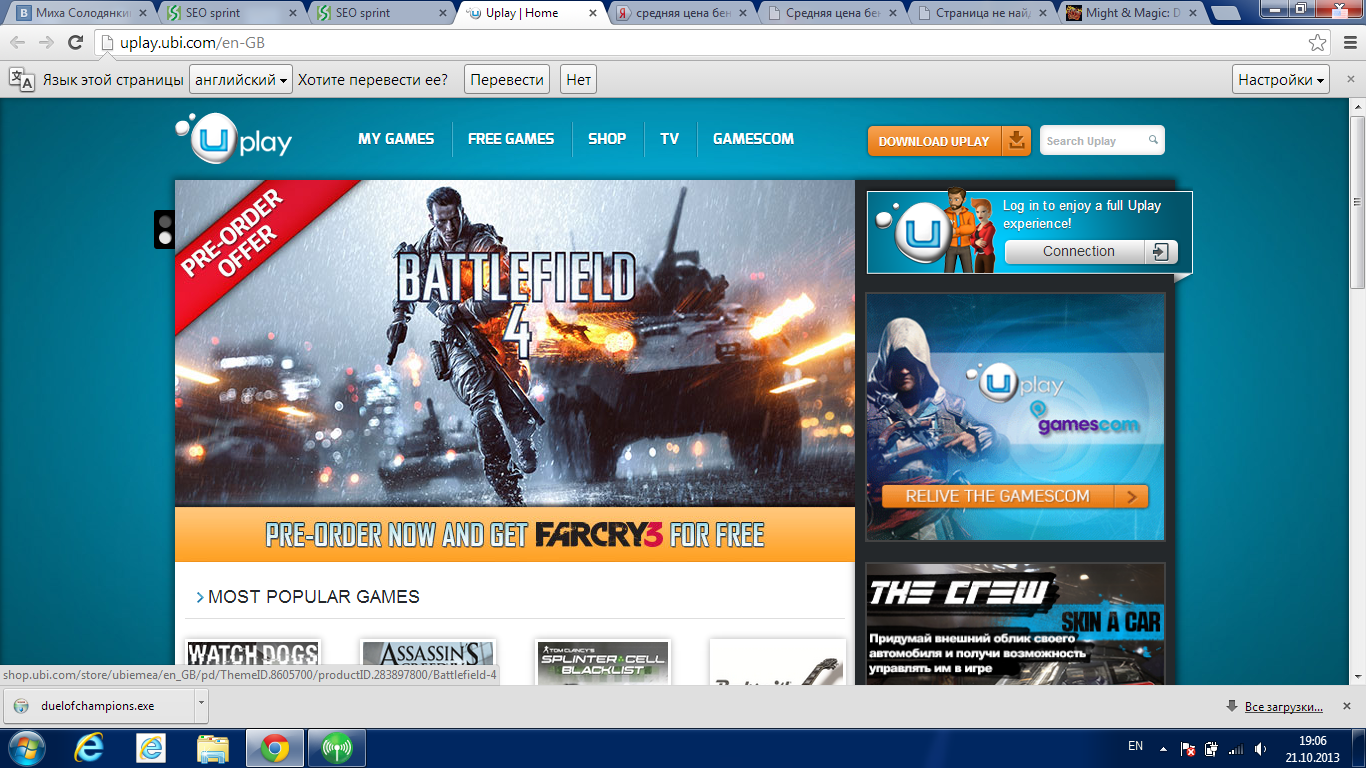Click the MOST POPULAR GAMES heading
The image size is (1366, 768).
point(314,597)
